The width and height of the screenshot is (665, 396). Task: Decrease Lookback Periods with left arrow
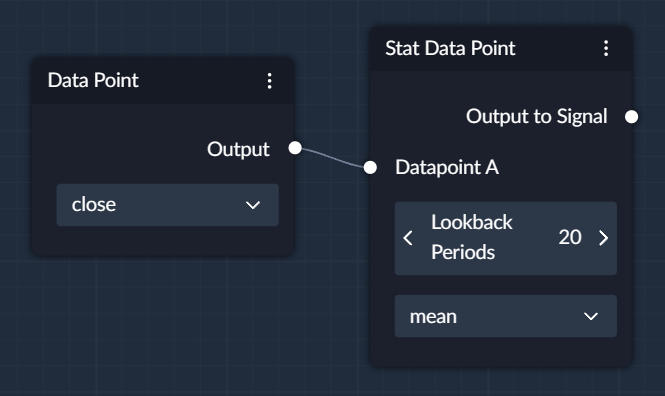[408, 238]
